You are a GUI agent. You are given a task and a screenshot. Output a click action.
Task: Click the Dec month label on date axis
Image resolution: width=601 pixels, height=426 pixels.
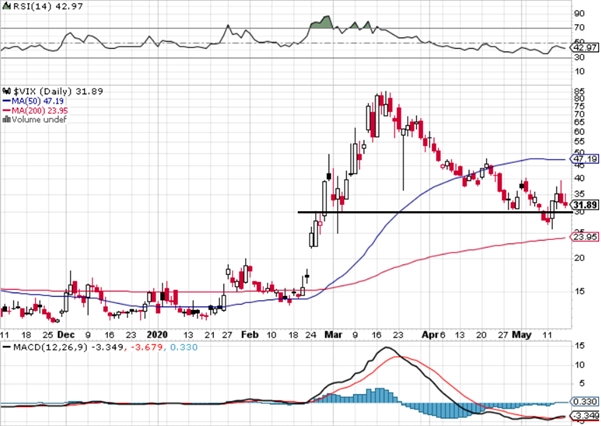[66, 335]
